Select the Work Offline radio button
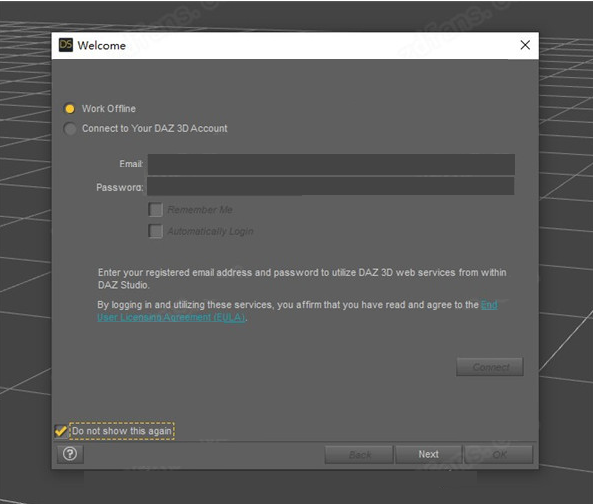The height and width of the screenshot is (504, 593). tap(70, 109)
